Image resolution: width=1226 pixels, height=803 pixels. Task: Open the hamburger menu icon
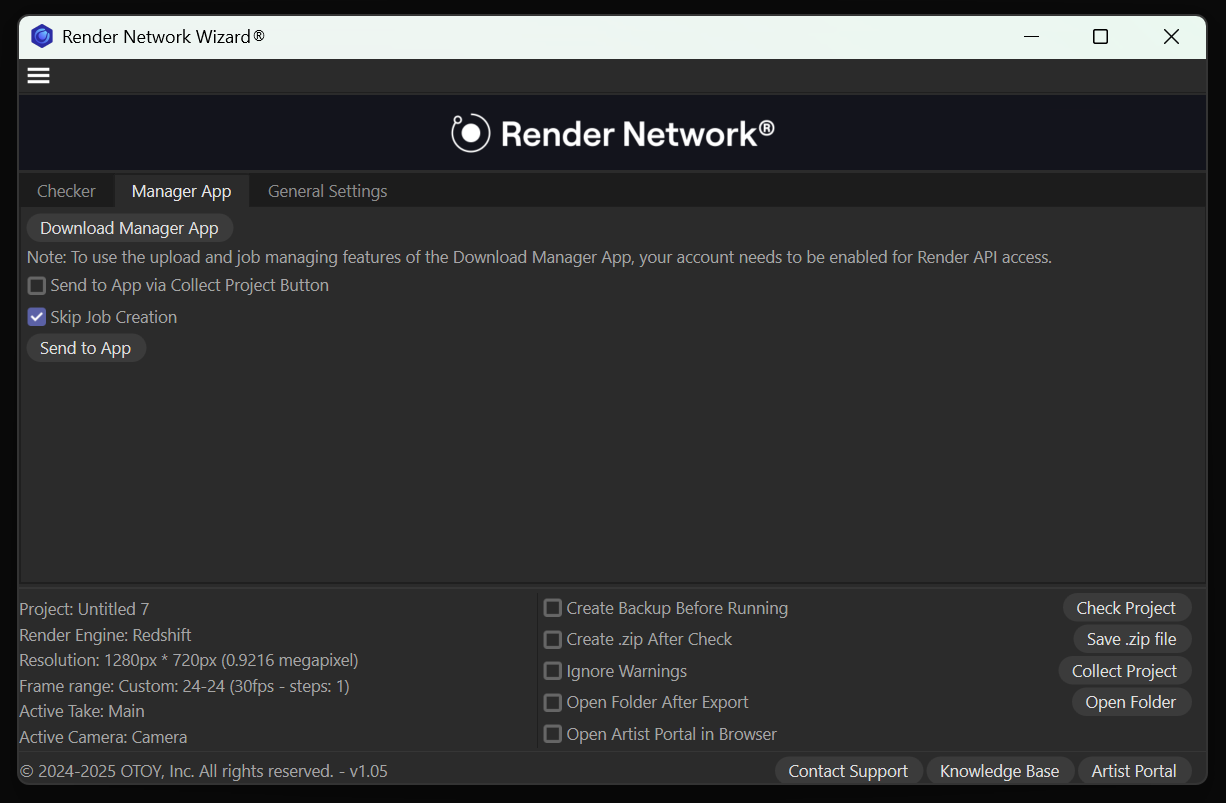coord(38,76)
